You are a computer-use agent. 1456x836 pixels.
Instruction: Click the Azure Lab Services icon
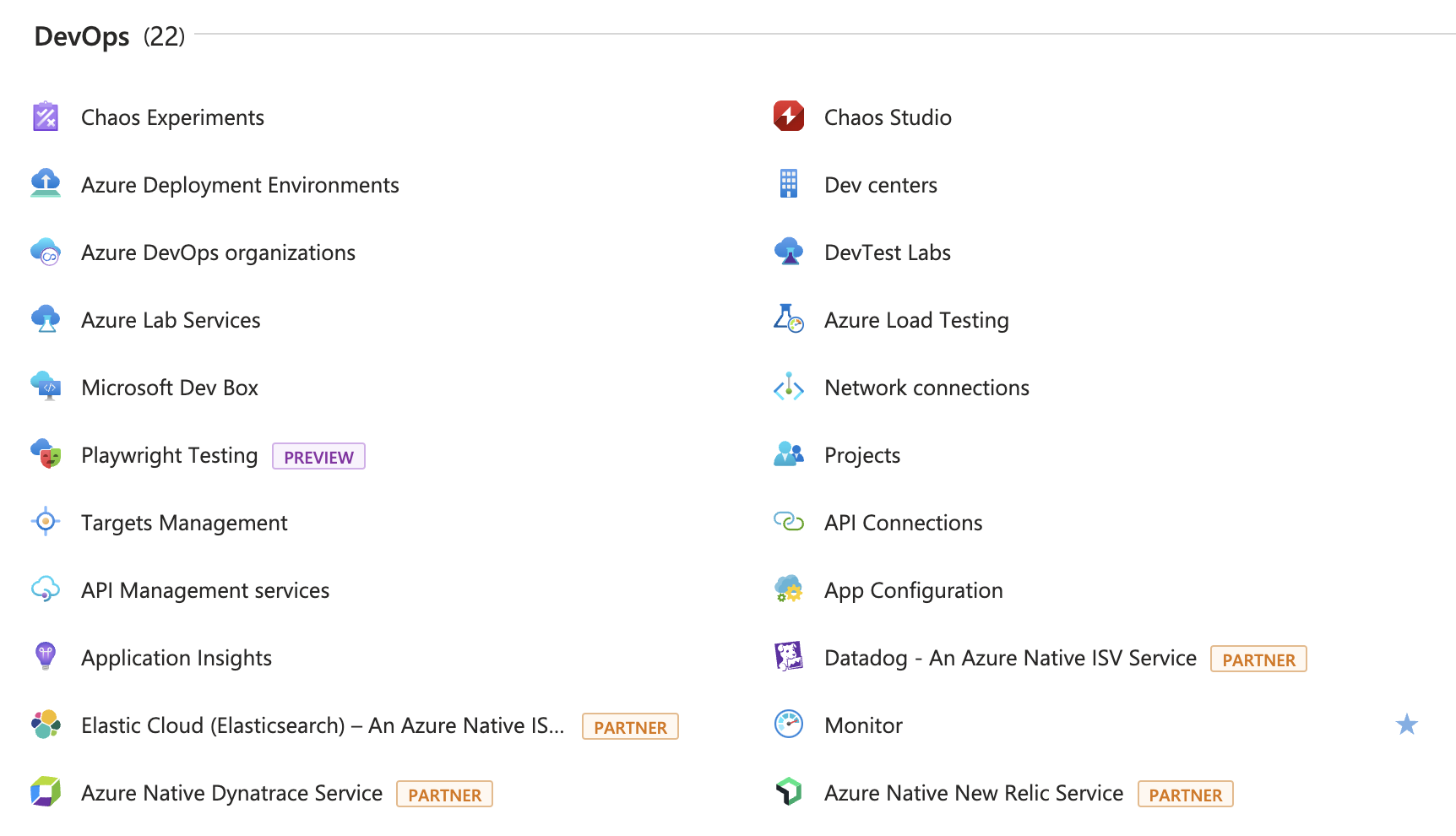coord(46,319)
